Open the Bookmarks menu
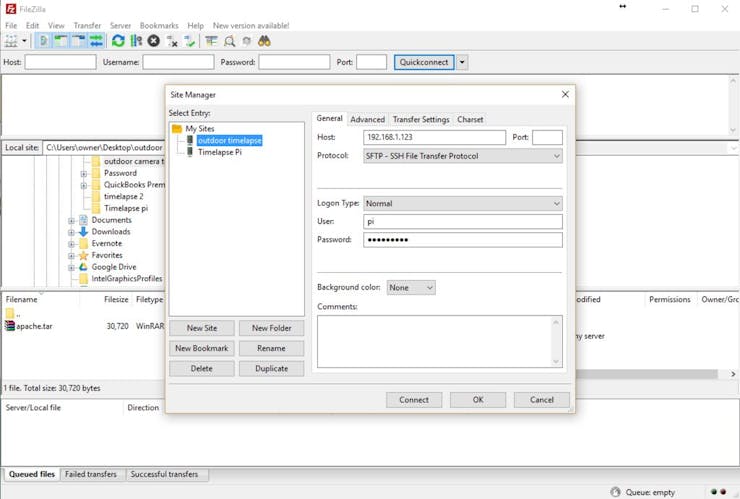Screen dimensions: 740x499 [159, 25]
